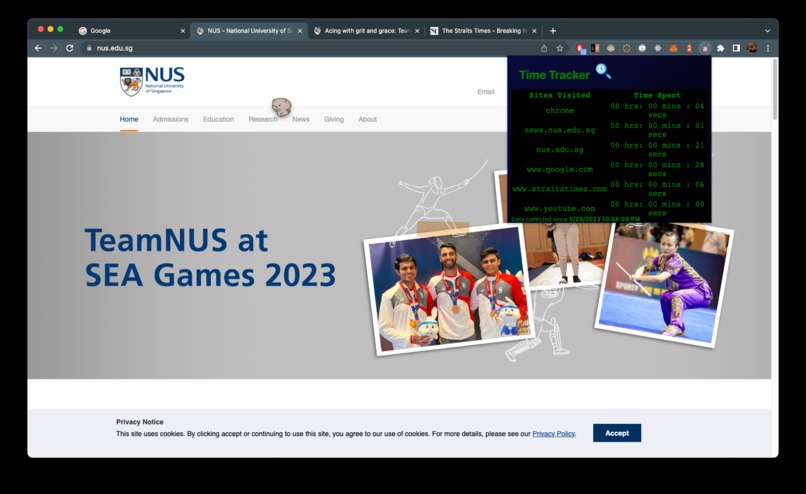
Task: Open the Privacy Policy link
Action: [553, 434]
